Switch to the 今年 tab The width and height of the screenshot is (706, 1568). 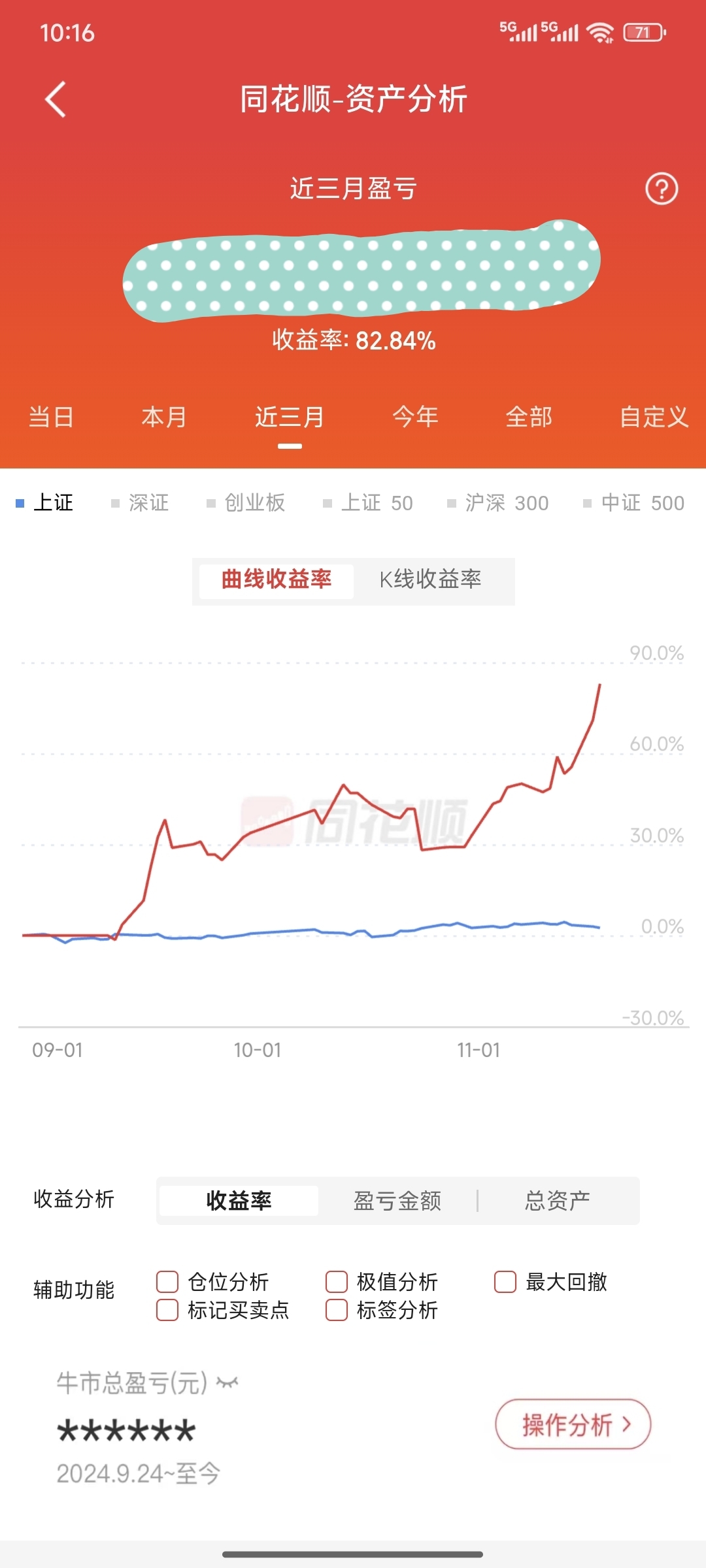pos(415,417)
